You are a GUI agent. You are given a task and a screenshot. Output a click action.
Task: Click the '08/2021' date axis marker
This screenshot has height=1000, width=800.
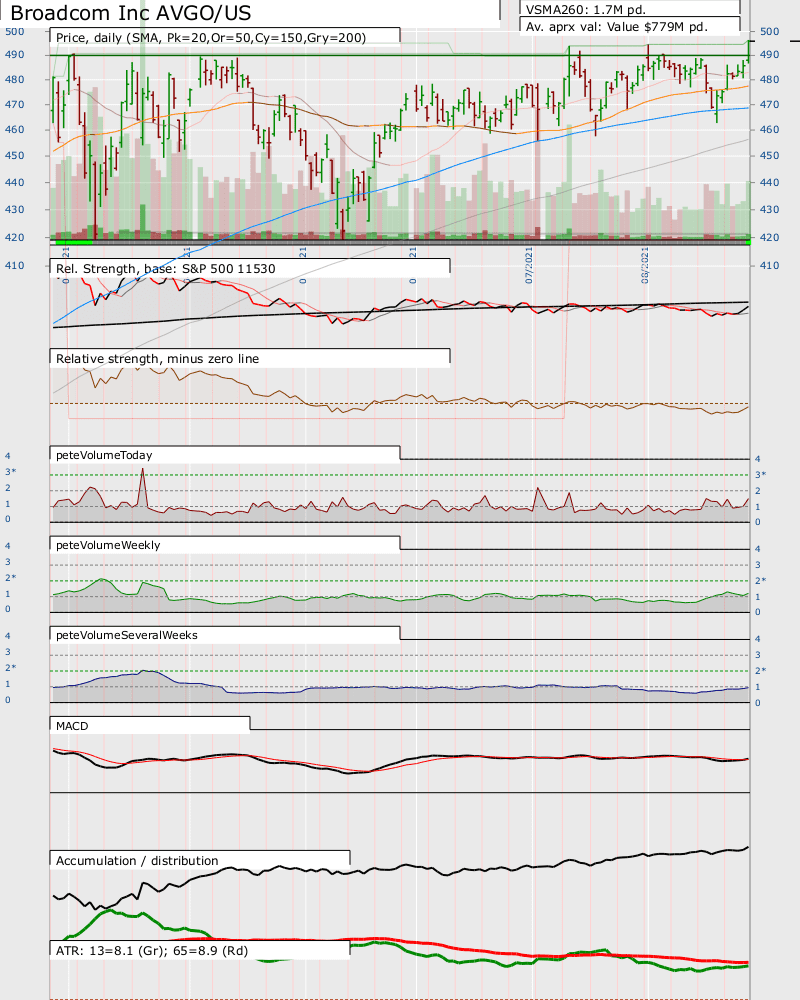(x=645, y=266)
